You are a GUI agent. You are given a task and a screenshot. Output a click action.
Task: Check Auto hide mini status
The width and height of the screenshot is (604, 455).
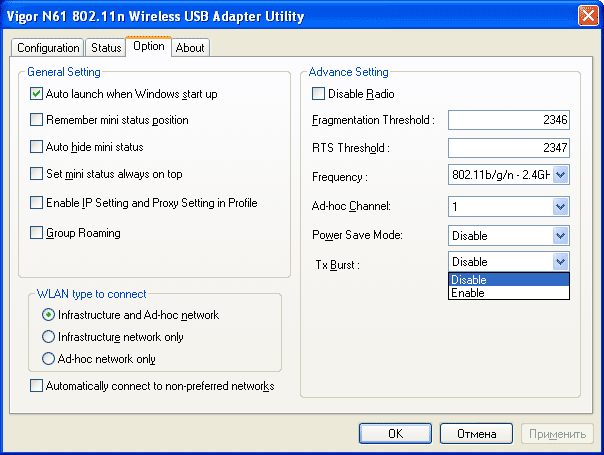[36, 147]
